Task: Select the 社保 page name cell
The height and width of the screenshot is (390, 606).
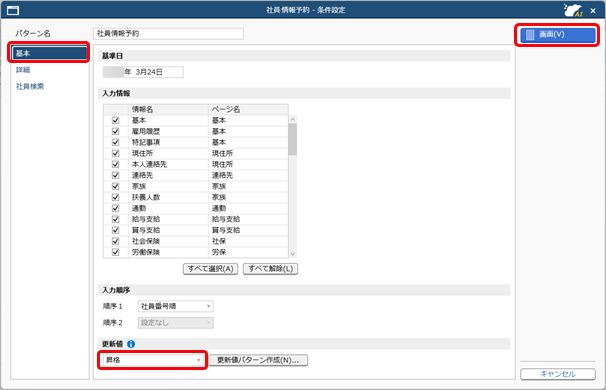Action: tap(249, 241)
